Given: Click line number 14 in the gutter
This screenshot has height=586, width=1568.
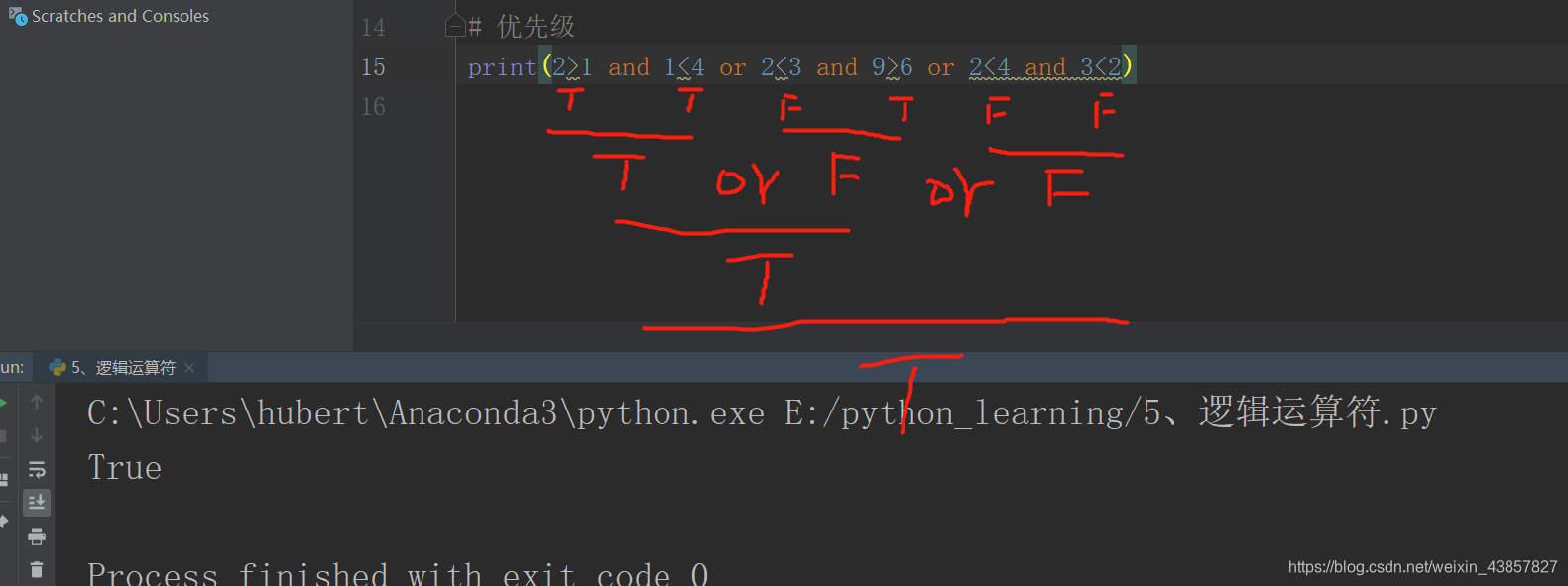Looking at the screenshot, I should [373, 27].
